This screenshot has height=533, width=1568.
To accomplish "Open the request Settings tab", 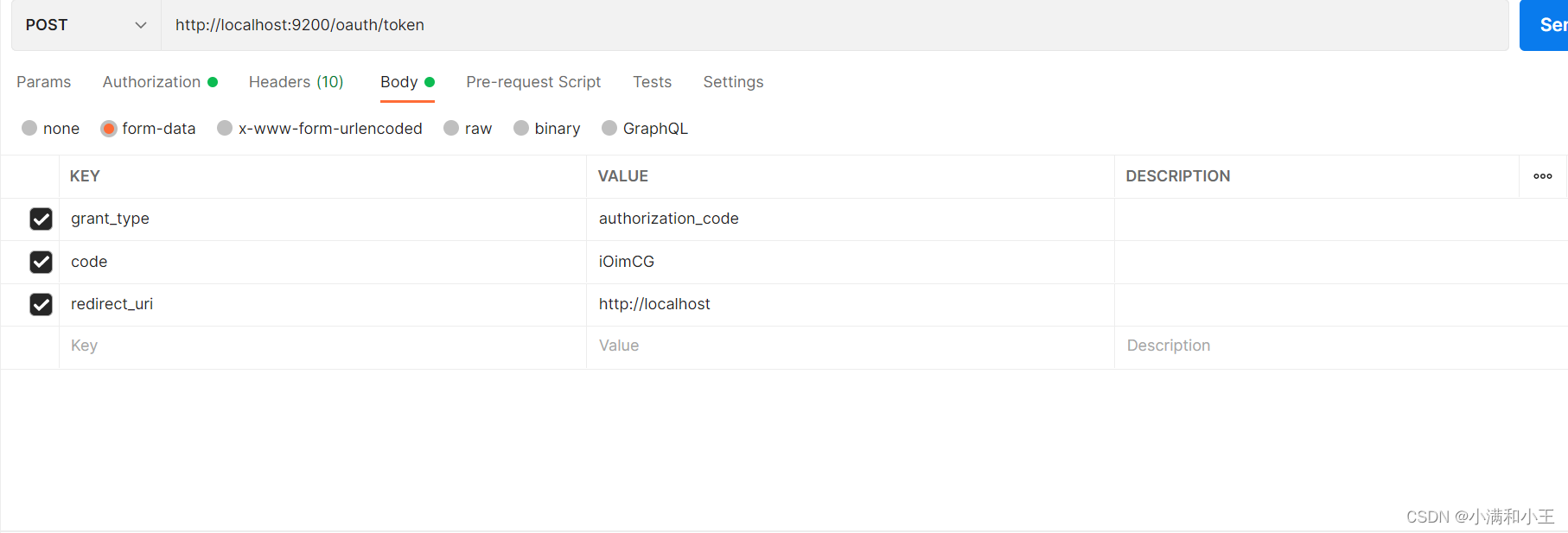I will [733, 82].
